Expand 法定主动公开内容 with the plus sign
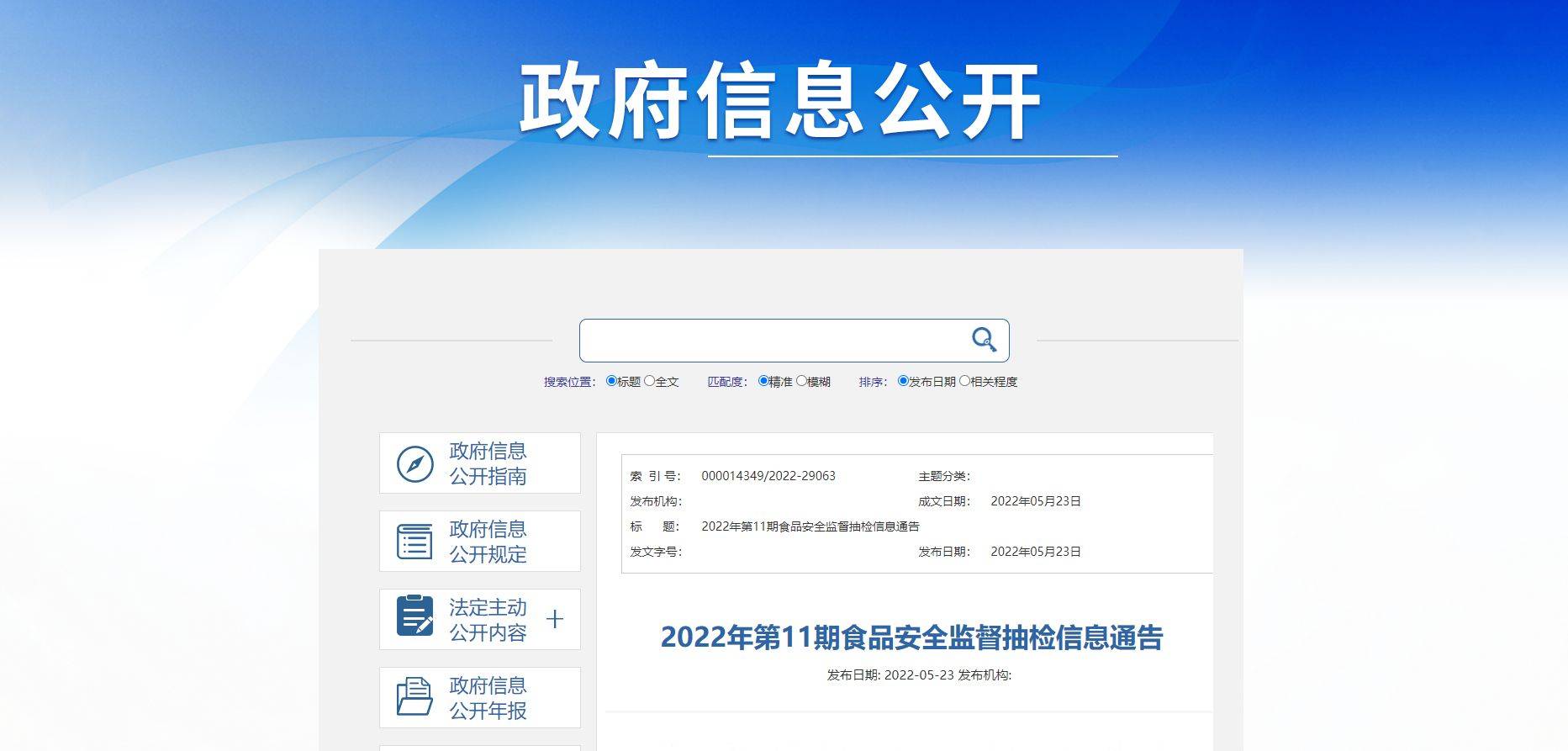Image resolution: width=1568 pixels, height=751 pixels. click(554, 620)
